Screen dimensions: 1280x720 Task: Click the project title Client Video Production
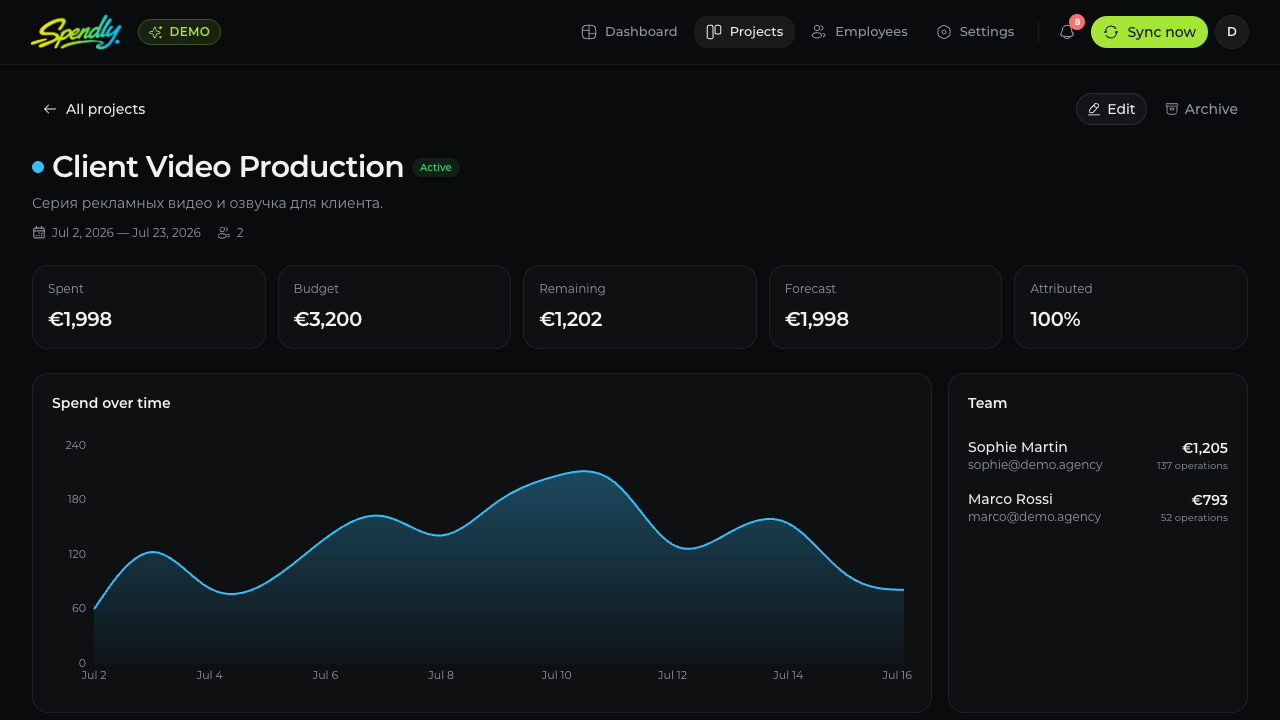click(228, 167)
